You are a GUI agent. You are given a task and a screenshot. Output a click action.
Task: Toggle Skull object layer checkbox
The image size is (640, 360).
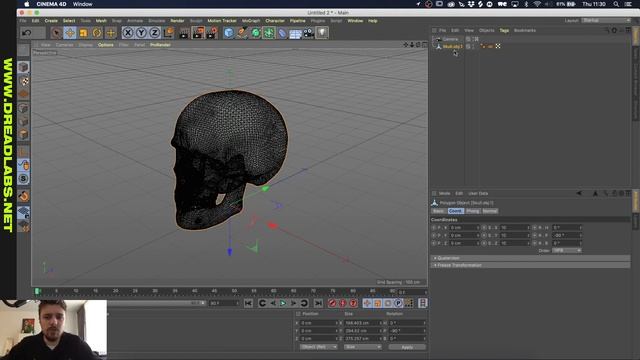[468, 47]
